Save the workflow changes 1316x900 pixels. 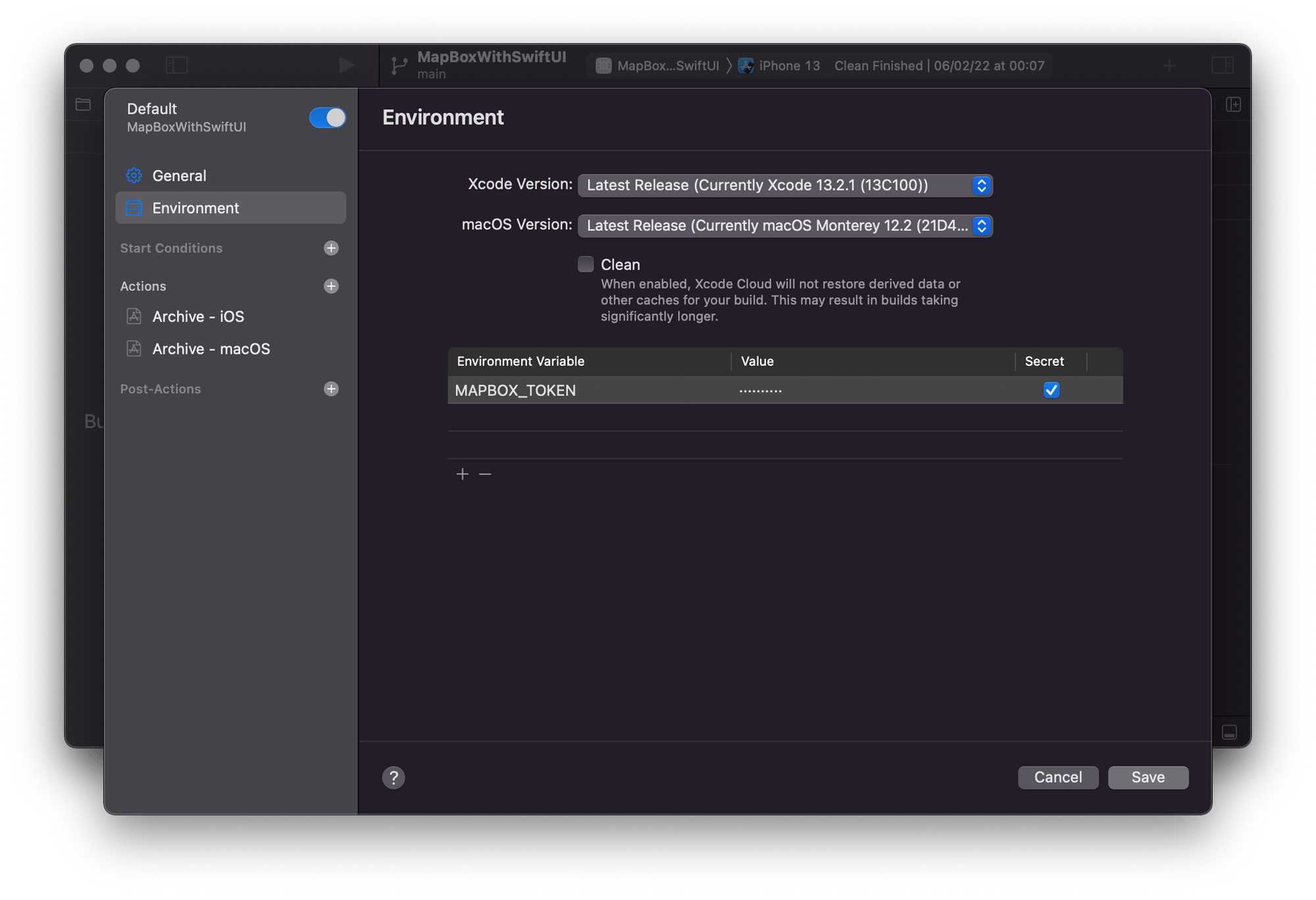(x=1148, y=777)
